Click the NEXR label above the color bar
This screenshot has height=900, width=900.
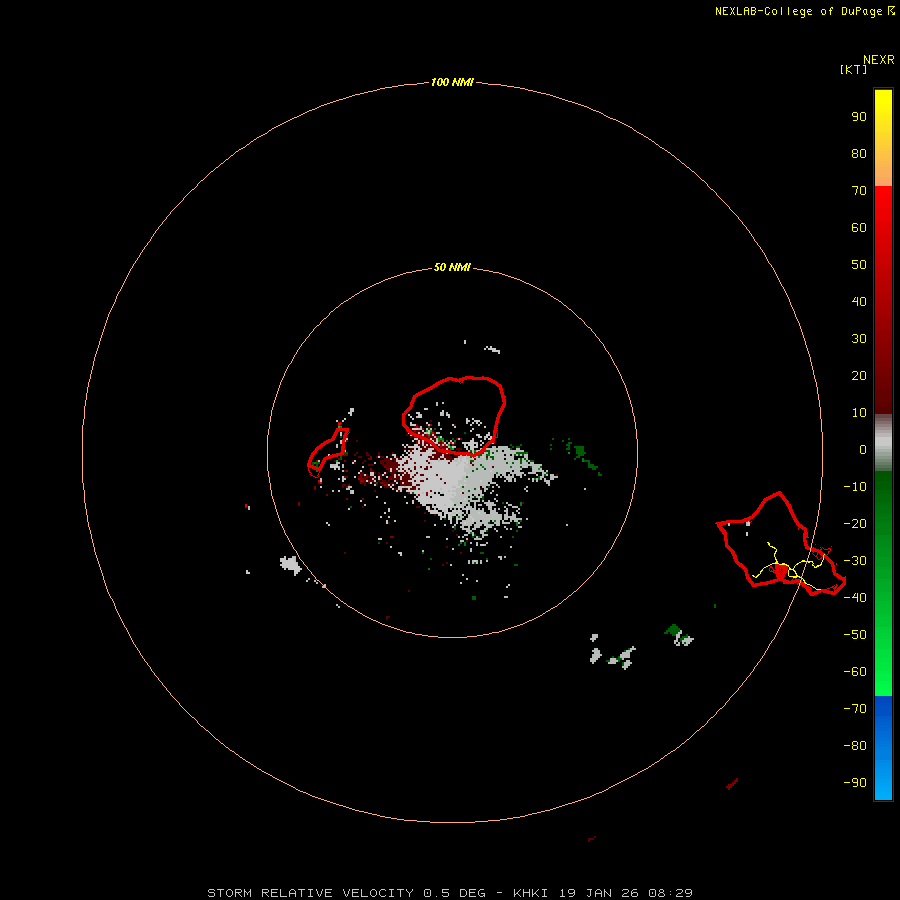pyautogui.click(x=878, y=59)
